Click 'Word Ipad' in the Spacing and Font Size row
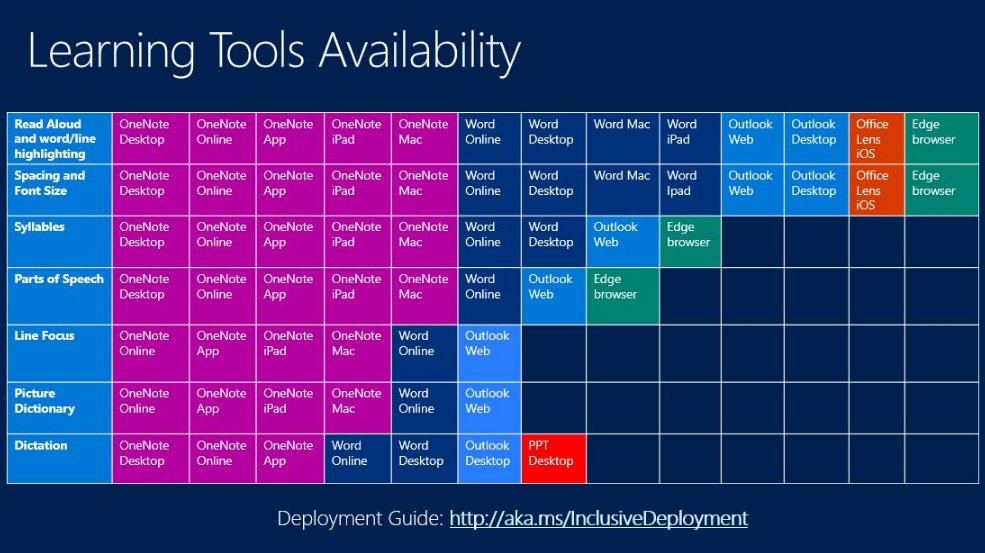This screenshot has height=553, width=985. (690, 190)
